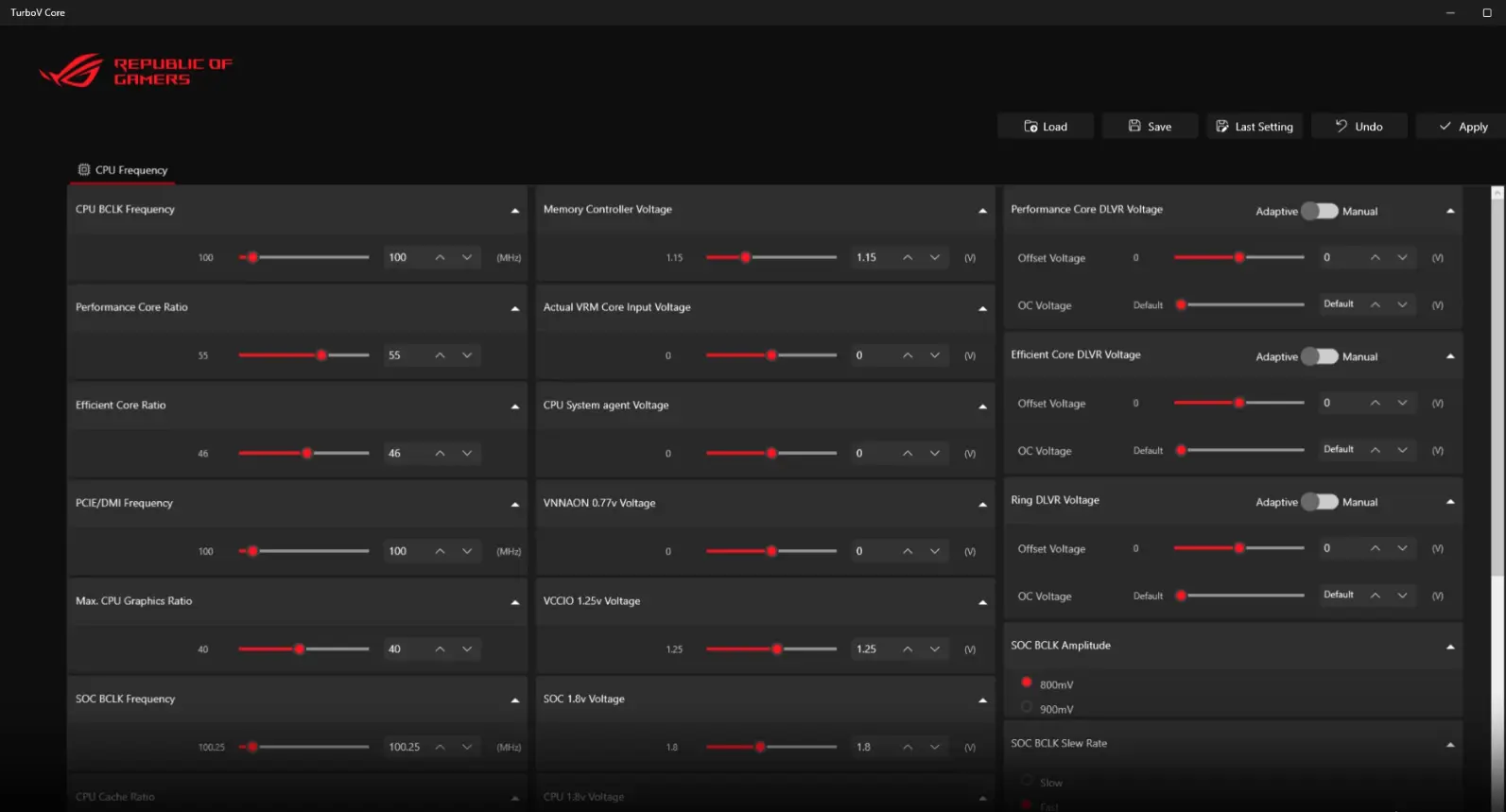Viewport: 1506px width, 812px height.
Task: Select 900mV SOC BCLK Amplitude option
Action: pos(1027,708)
